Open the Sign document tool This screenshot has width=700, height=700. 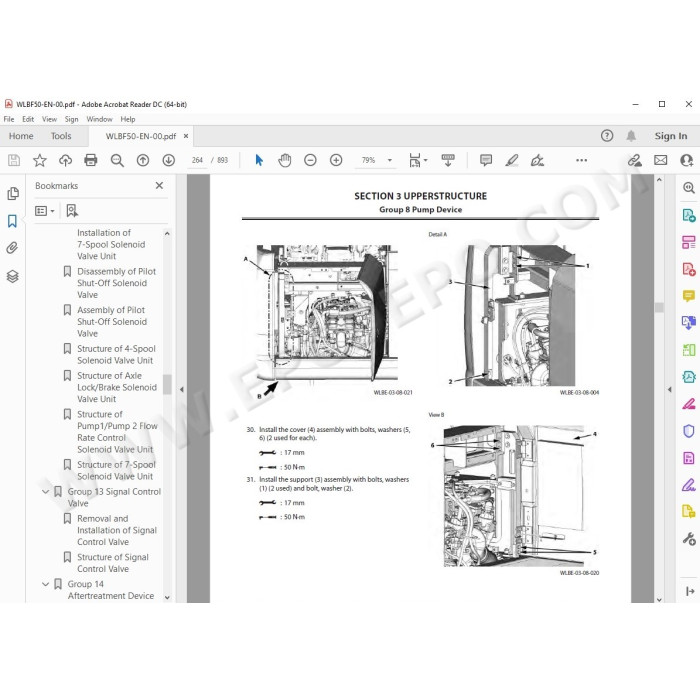pyautogui.click(x=537, y=160)
